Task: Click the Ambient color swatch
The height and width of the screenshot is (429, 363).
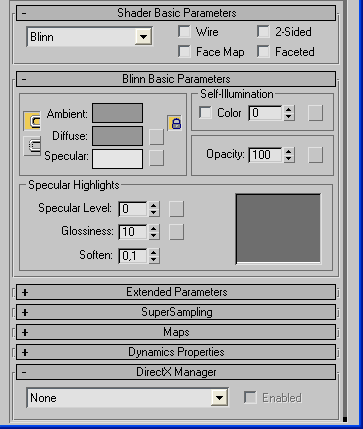Action: [117, 113]
